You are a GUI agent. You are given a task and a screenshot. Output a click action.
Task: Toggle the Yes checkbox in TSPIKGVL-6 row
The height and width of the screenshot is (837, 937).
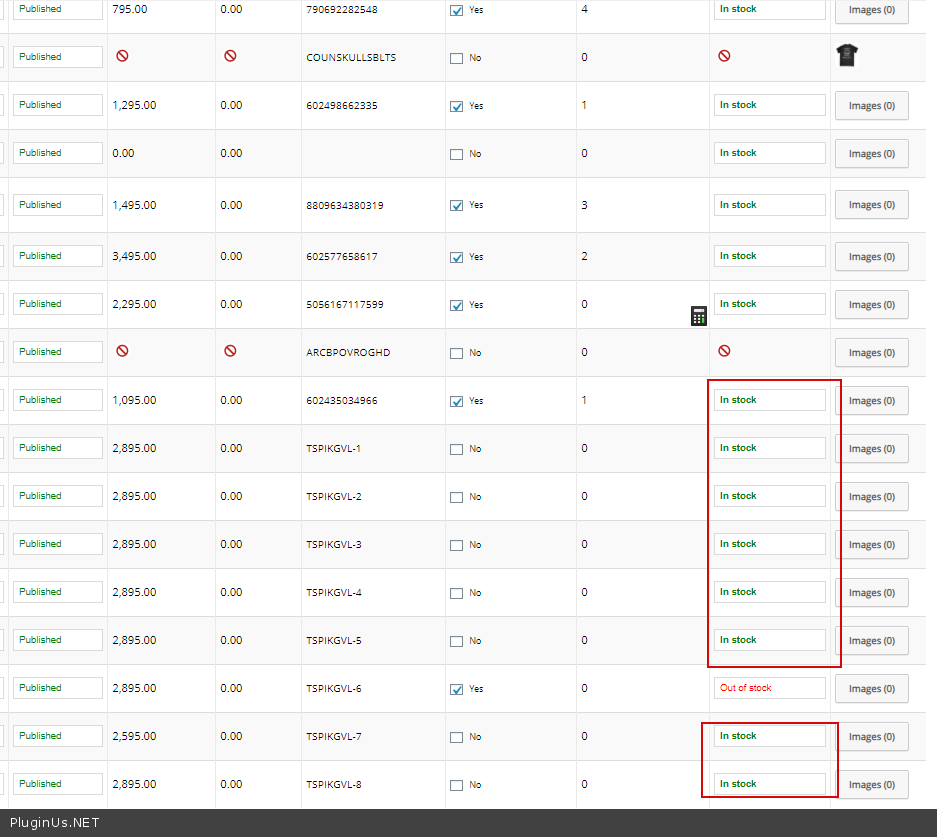point(457,690)
